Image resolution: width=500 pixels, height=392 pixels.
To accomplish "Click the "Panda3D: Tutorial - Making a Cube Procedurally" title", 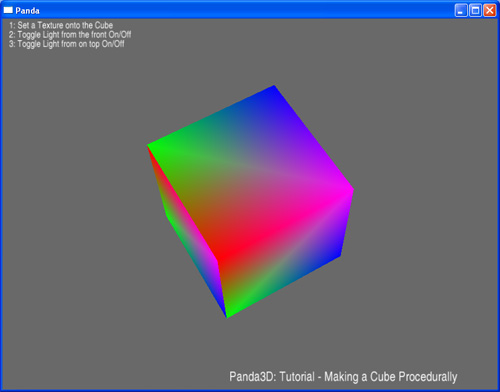I will coord(343,377).
